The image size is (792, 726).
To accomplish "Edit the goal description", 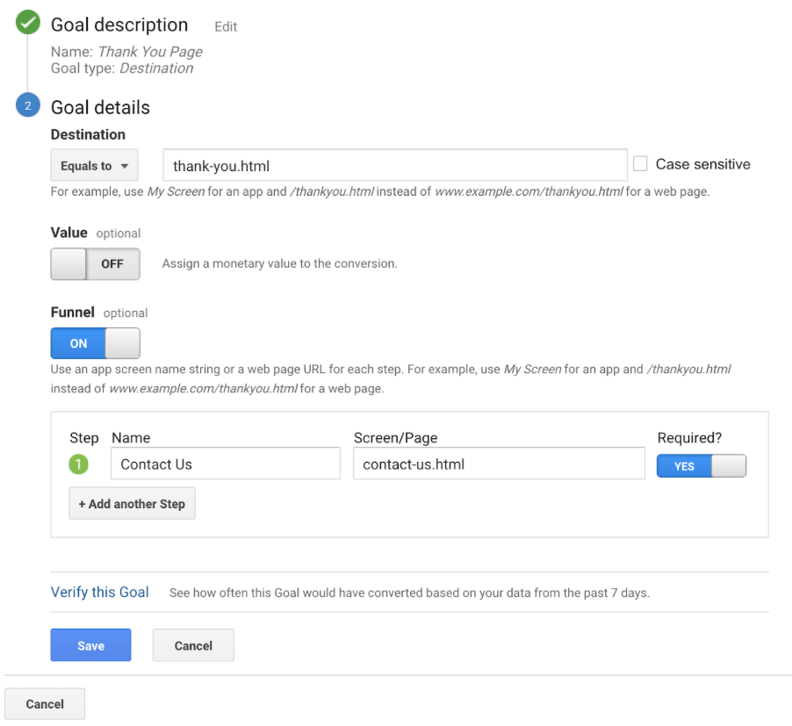I will point(226,27).
